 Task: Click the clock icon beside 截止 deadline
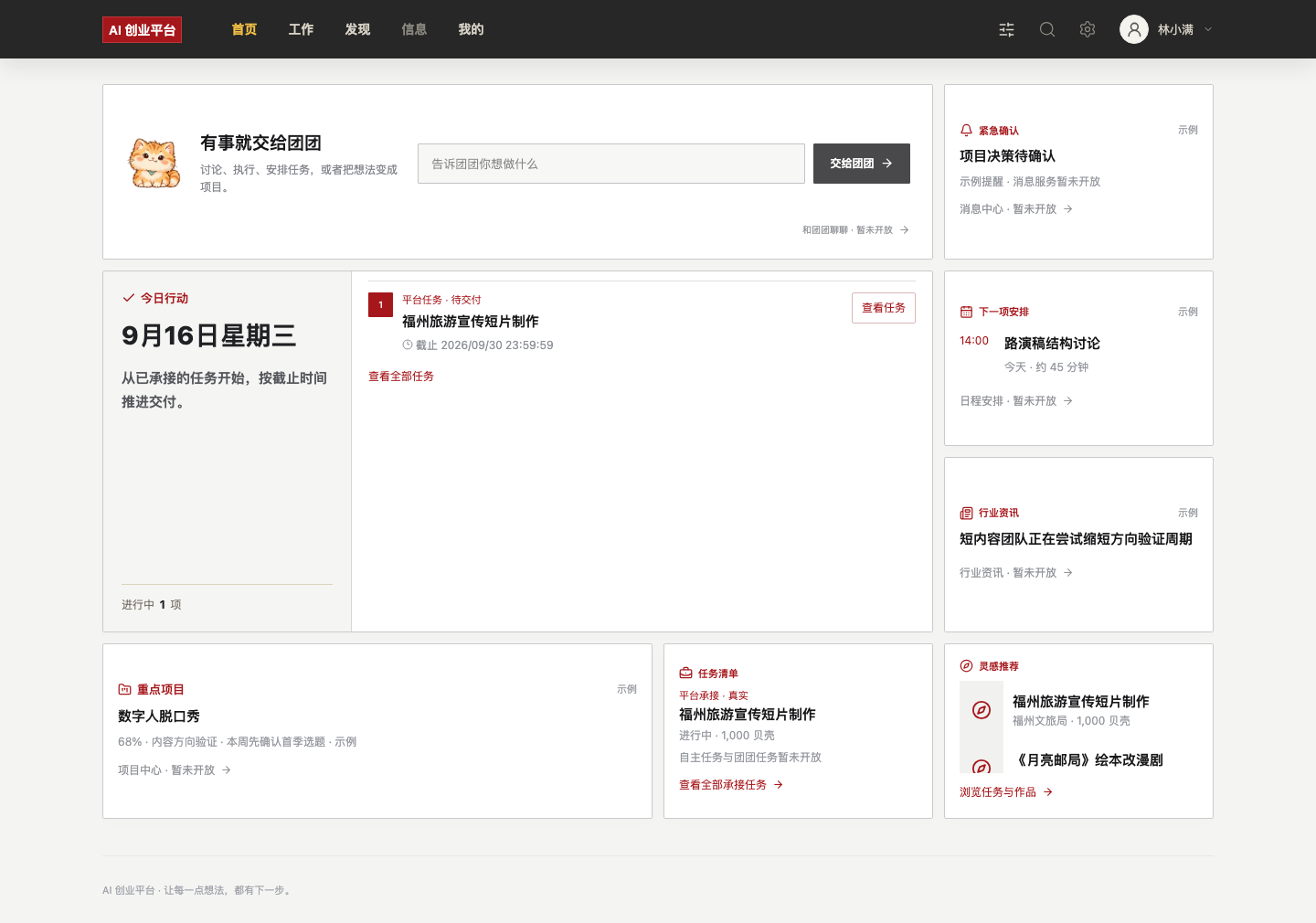coord(408,345)
